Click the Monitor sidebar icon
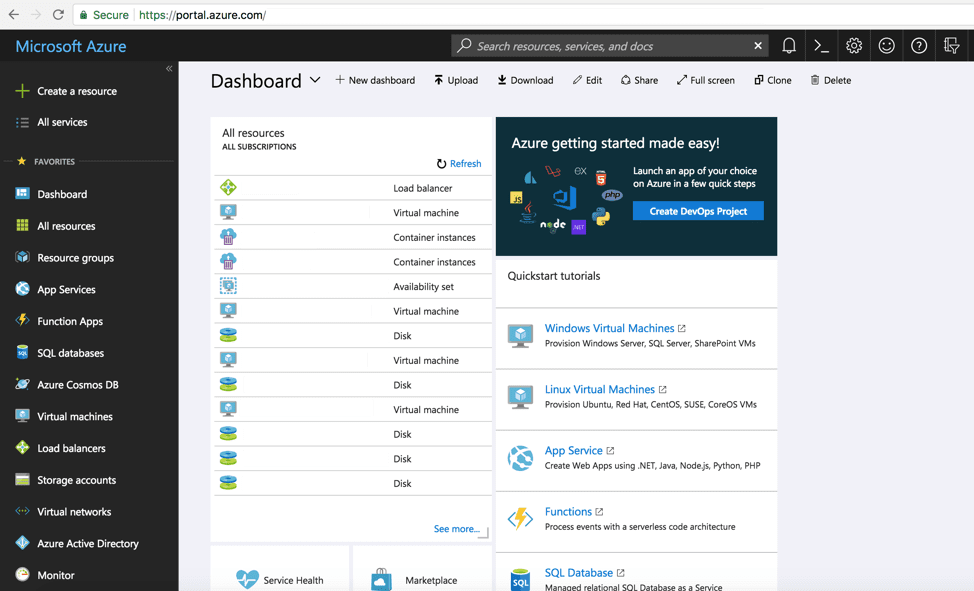The image size is (974, 591). point(22,574)
